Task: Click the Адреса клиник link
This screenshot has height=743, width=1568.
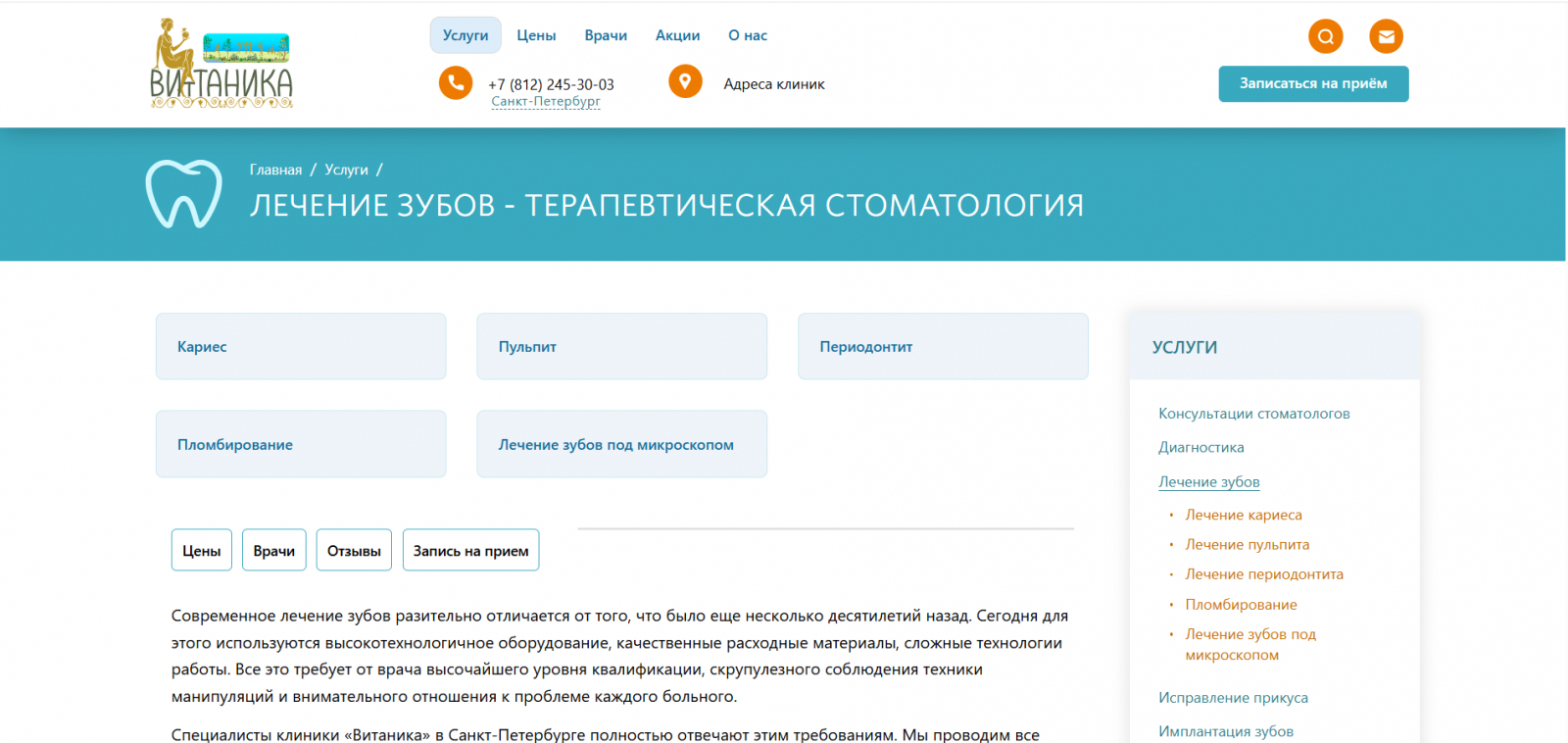Action: click(x=774, y=84)
